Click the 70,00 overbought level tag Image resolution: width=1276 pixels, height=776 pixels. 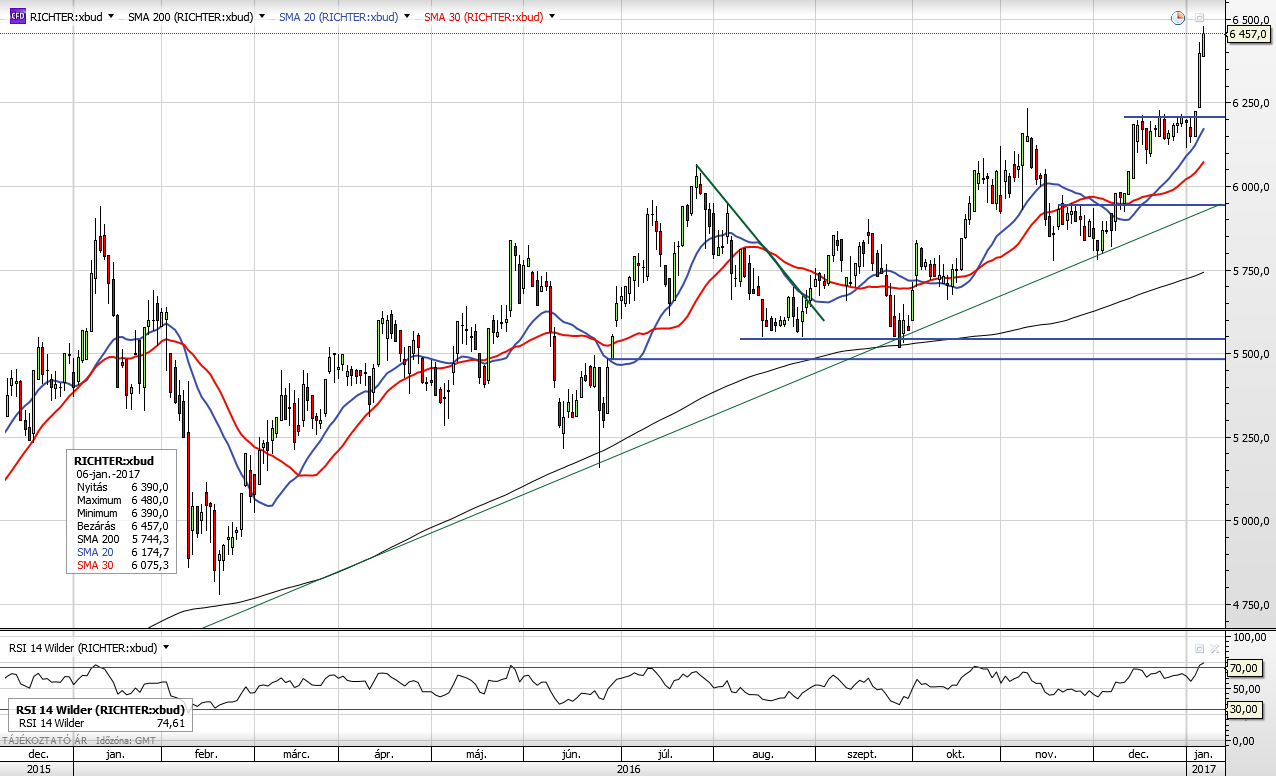(x=1243, y=667)
